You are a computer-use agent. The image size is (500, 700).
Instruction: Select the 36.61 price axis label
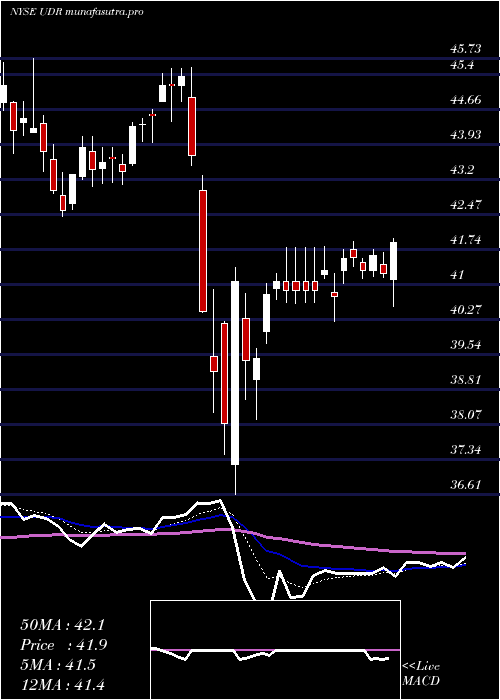[x=465, y=485]
